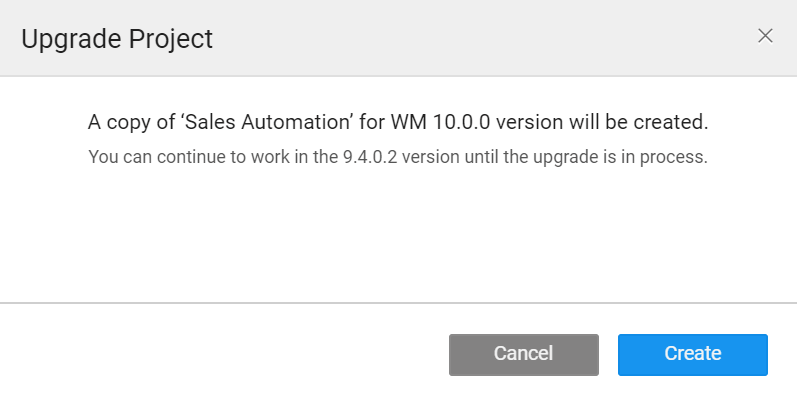The image size is (797, 406).
Task: Click the "Upgrade Project" dialog title
Action: point(117,39)
